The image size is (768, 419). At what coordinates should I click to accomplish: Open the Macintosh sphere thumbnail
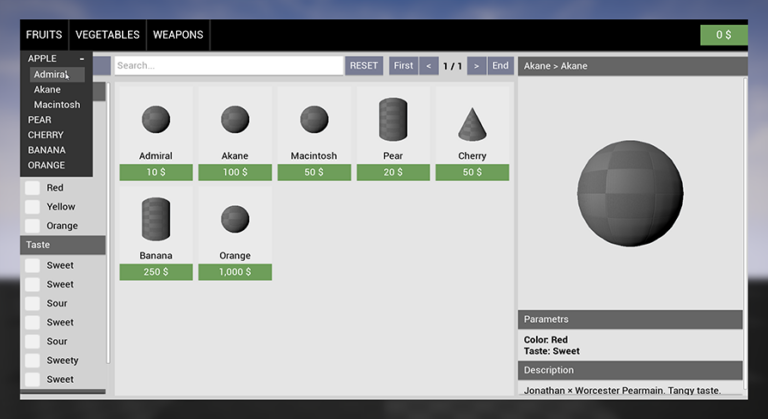[314, 120]
